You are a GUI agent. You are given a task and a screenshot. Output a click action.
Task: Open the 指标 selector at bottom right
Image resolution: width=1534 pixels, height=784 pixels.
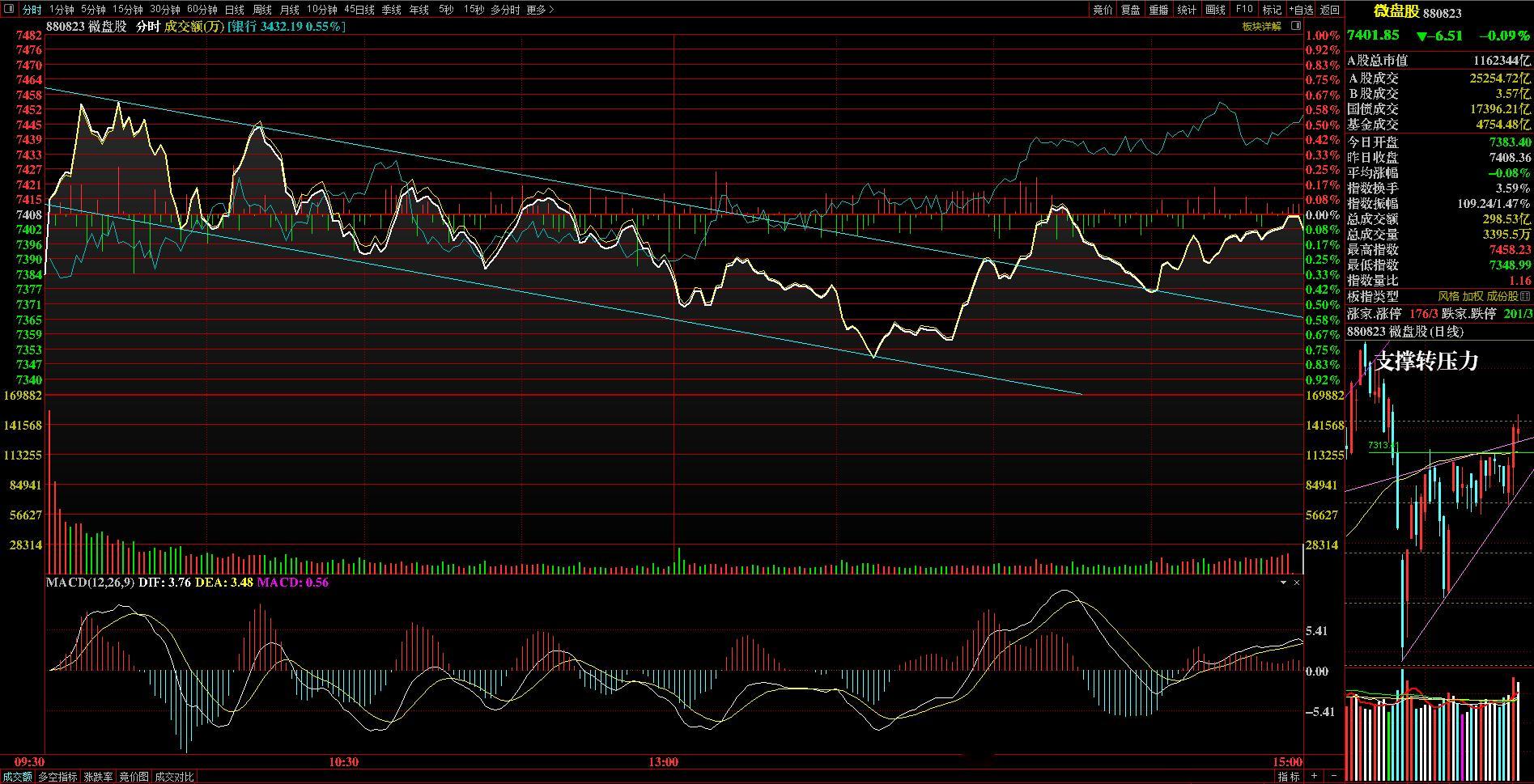pos(1289,777)
